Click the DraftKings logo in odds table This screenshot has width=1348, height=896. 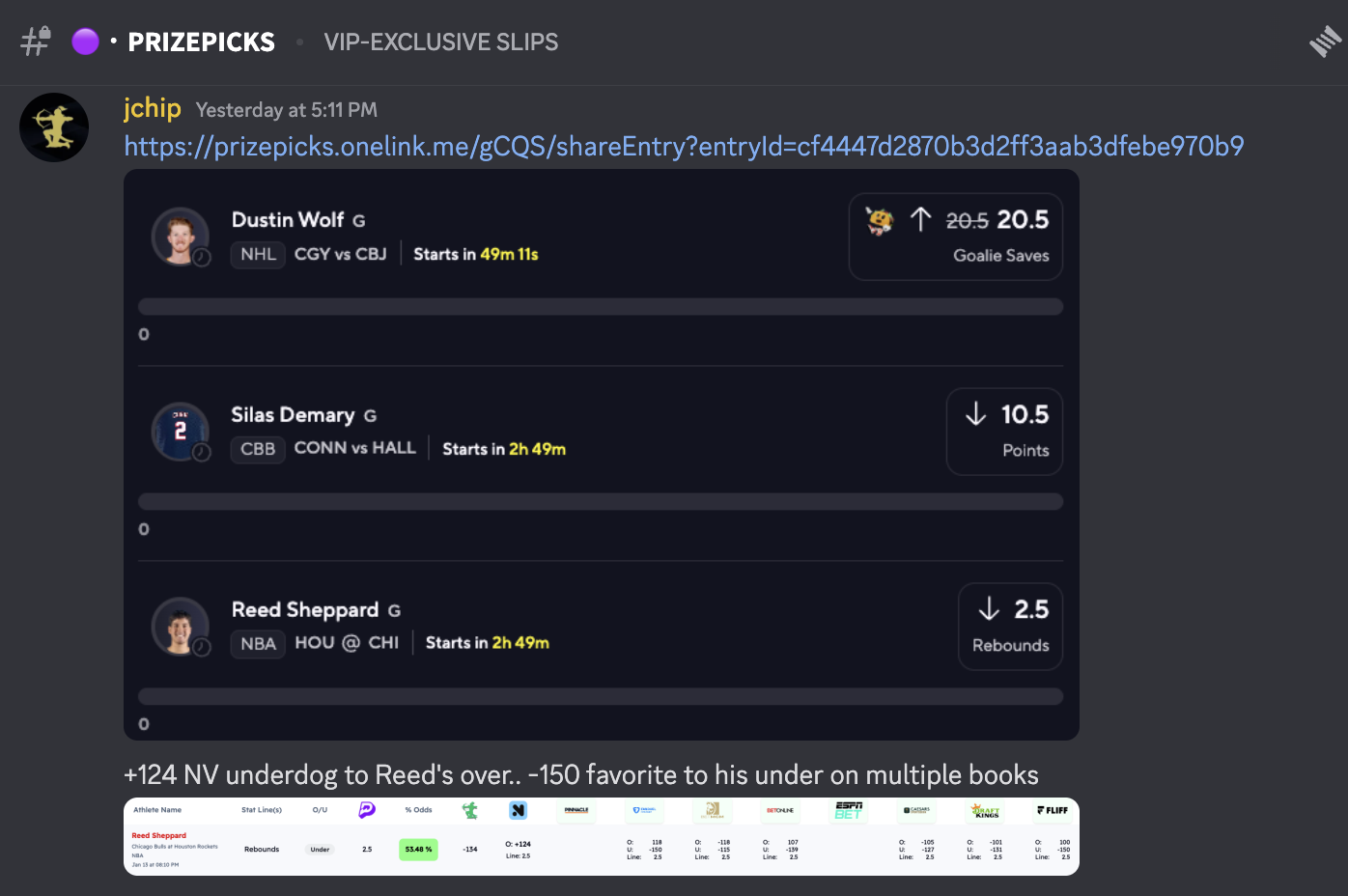[x=985, y=810]
